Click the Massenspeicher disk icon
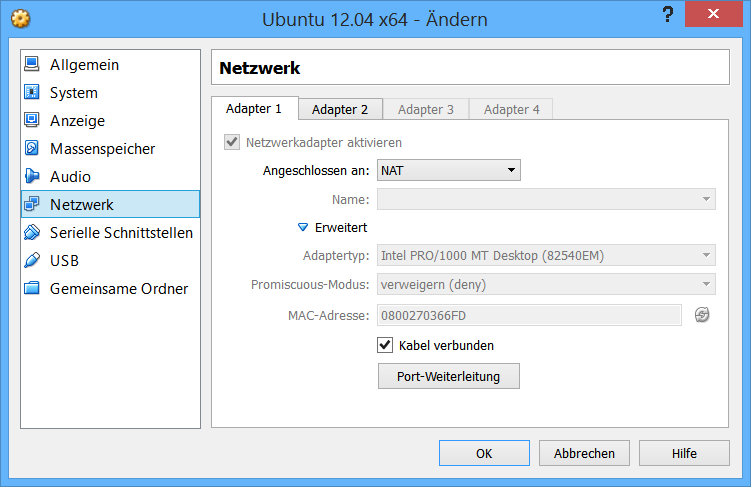Image resolution: width=751 pixels, height=487 pixels. 31,149
